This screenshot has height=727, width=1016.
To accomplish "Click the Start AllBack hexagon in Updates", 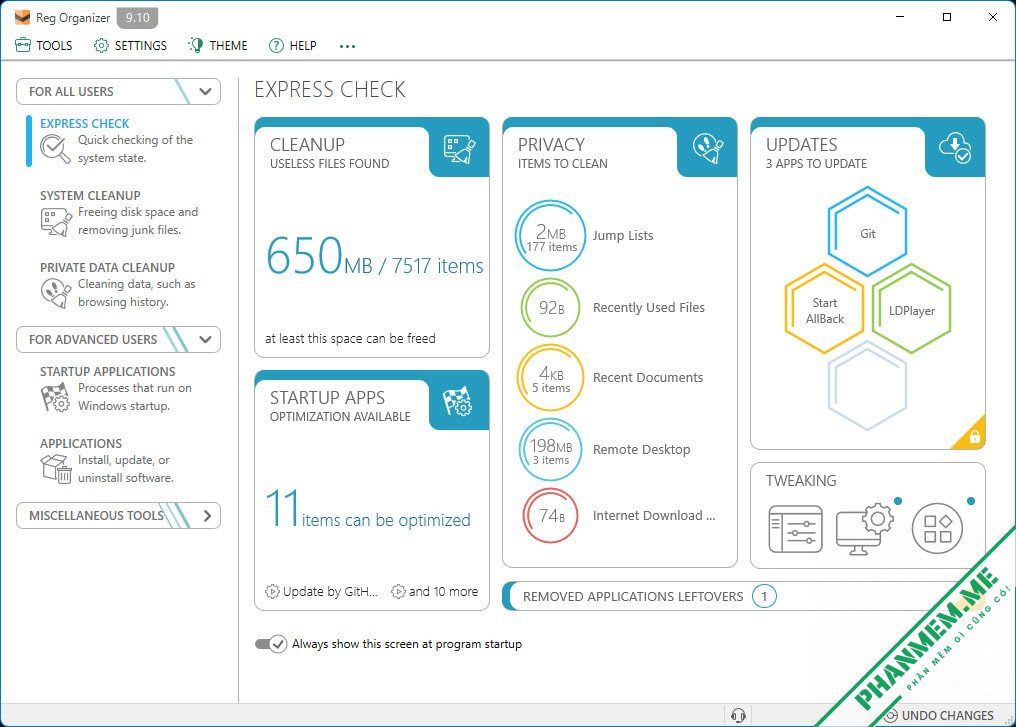I will pos(824,310).
